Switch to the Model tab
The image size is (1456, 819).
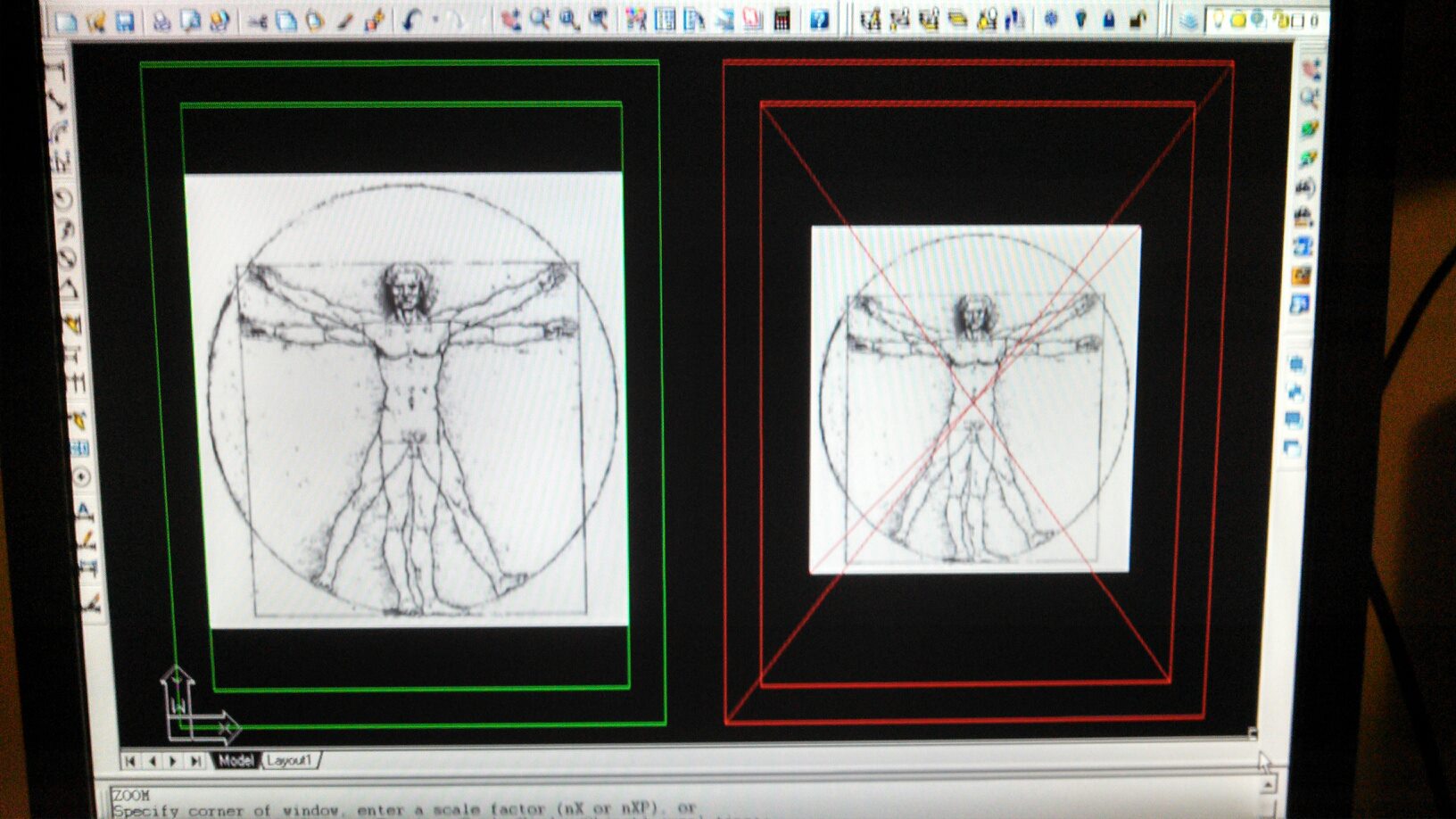pyautogui.click(x=236, y=760)
